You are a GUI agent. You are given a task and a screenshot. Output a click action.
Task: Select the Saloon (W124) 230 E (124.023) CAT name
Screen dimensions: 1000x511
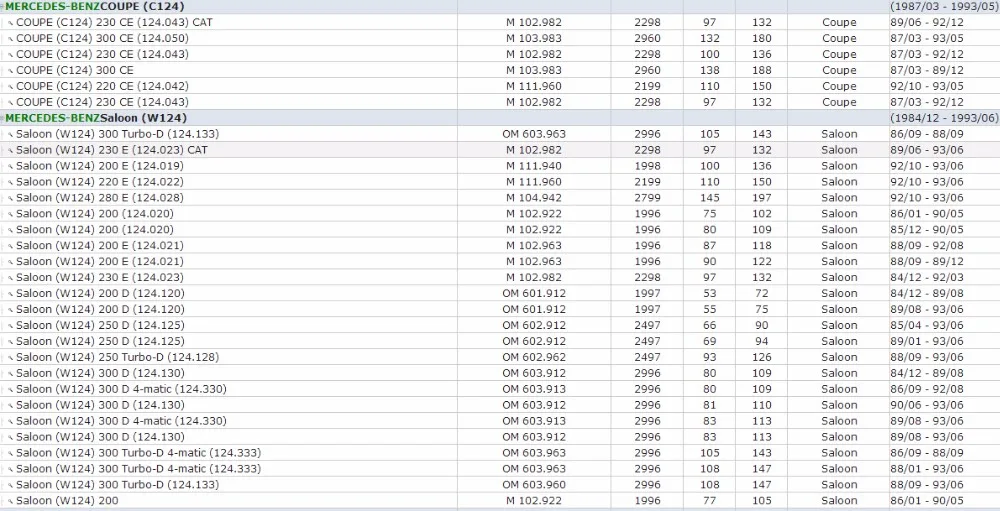click(x=112, y=150)
